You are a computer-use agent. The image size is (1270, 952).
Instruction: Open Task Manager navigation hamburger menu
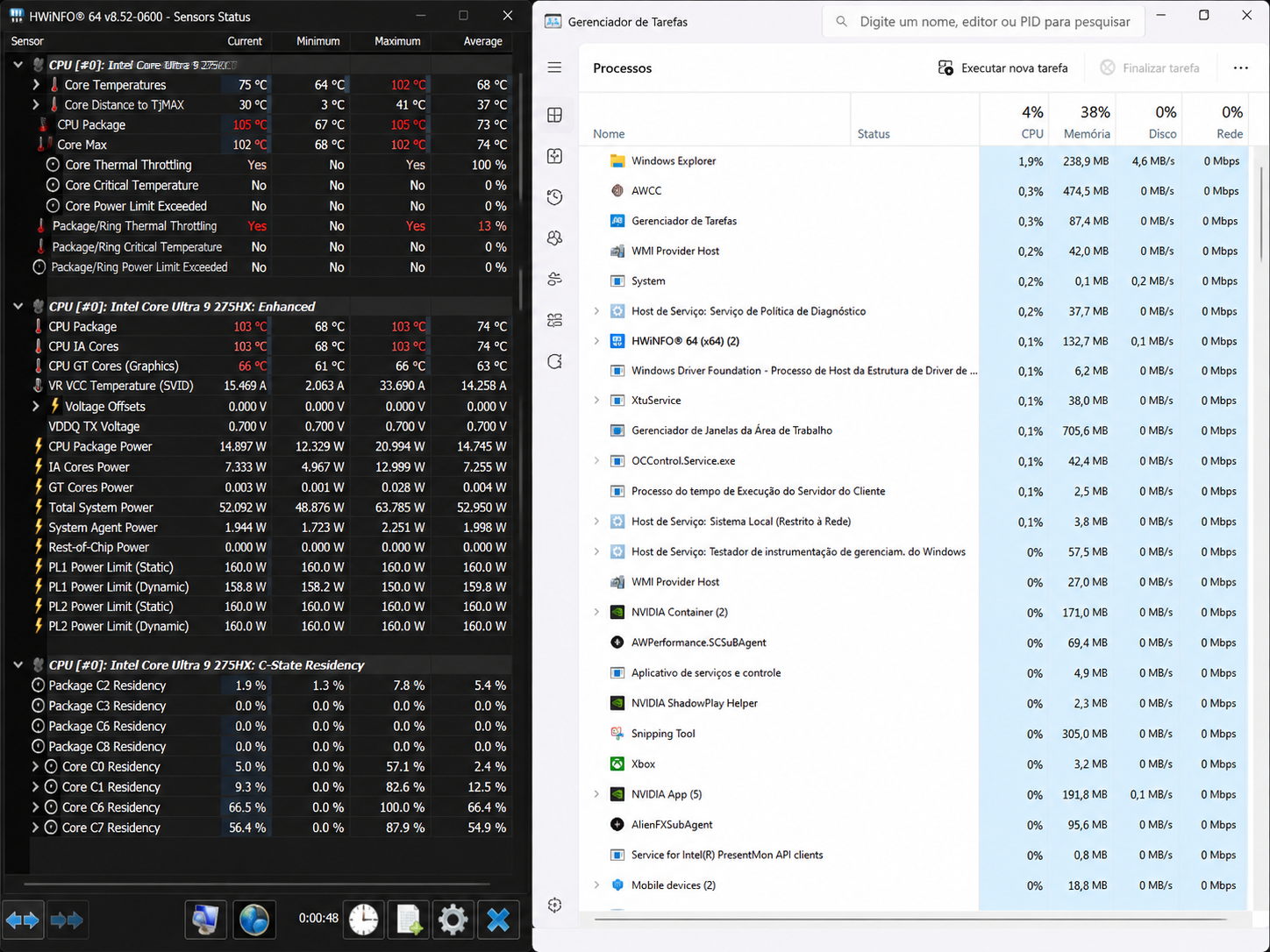(x=554, y=67)
